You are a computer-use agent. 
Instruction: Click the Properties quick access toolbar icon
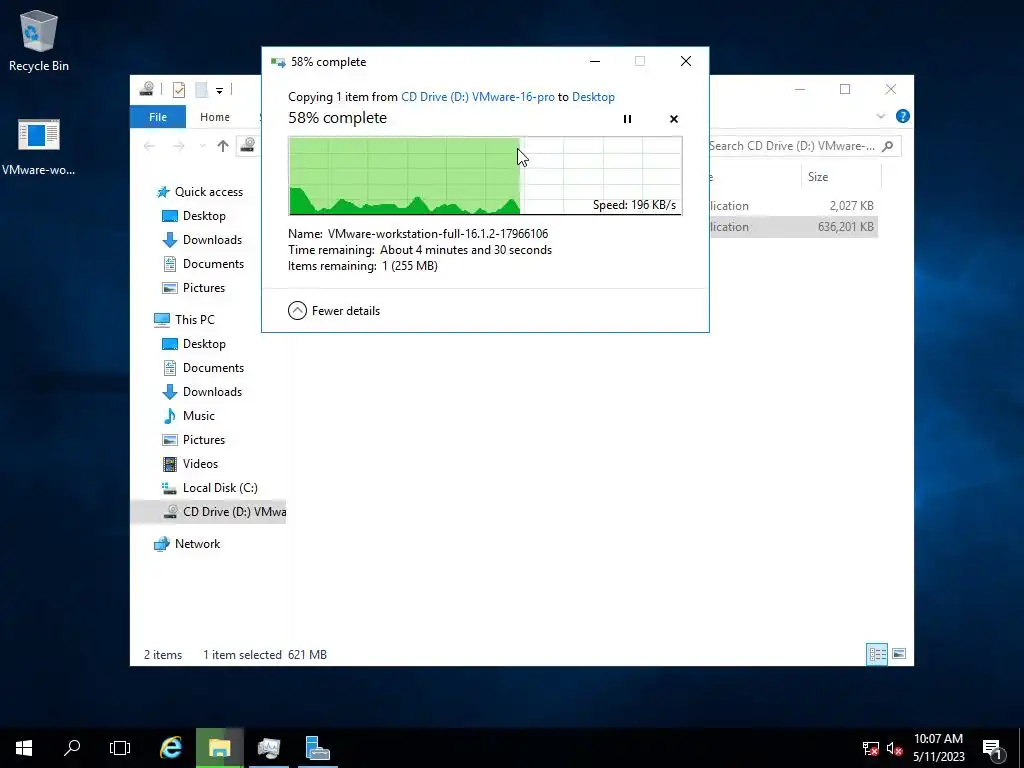coord(179,89)
